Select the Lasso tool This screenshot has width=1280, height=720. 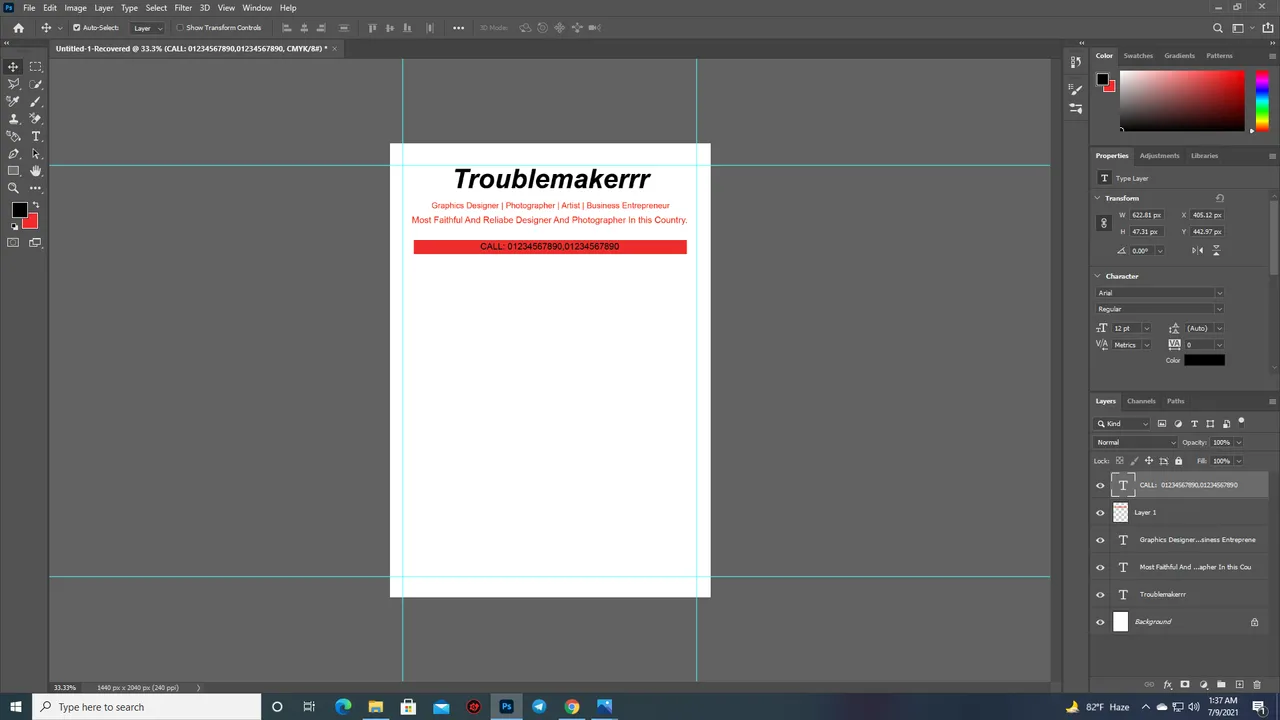tap(13, 84)
